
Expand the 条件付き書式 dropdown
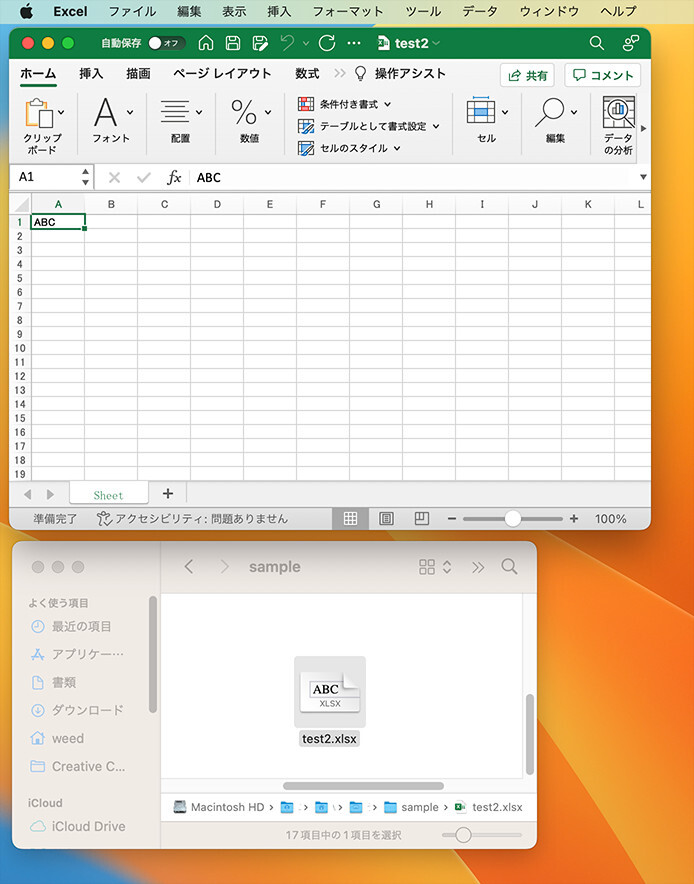click(387, 104)
